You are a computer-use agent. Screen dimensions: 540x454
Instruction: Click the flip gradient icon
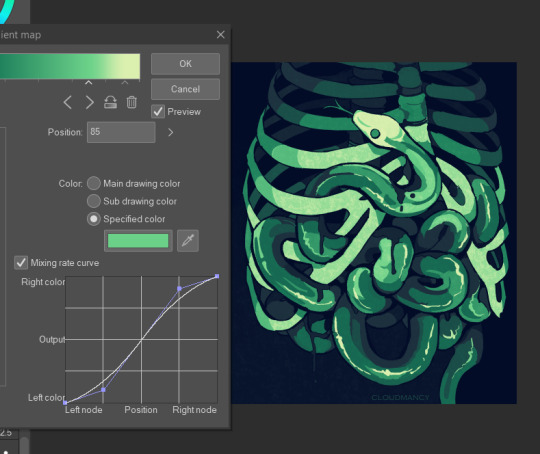click(x=110, y=102)
